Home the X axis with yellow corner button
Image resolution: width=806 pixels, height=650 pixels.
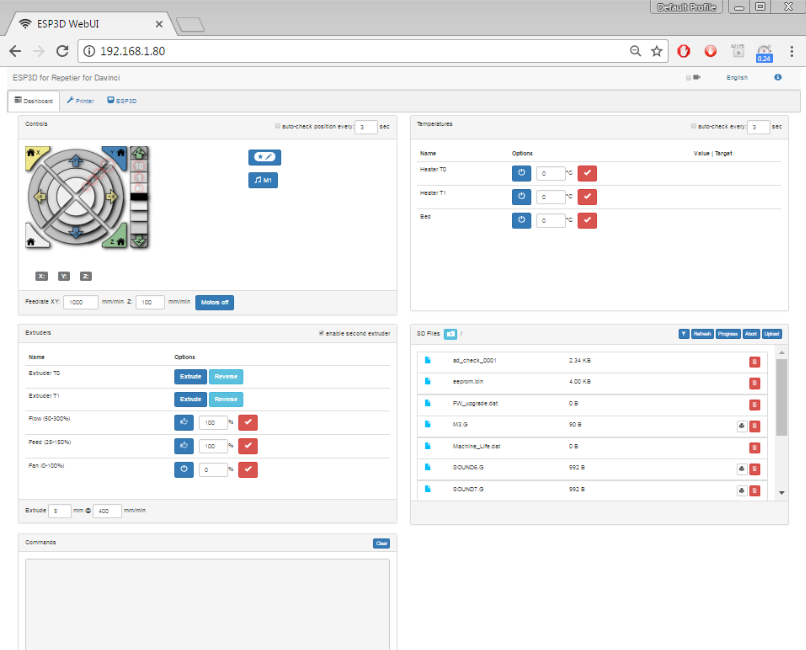(x=34, y=156)
